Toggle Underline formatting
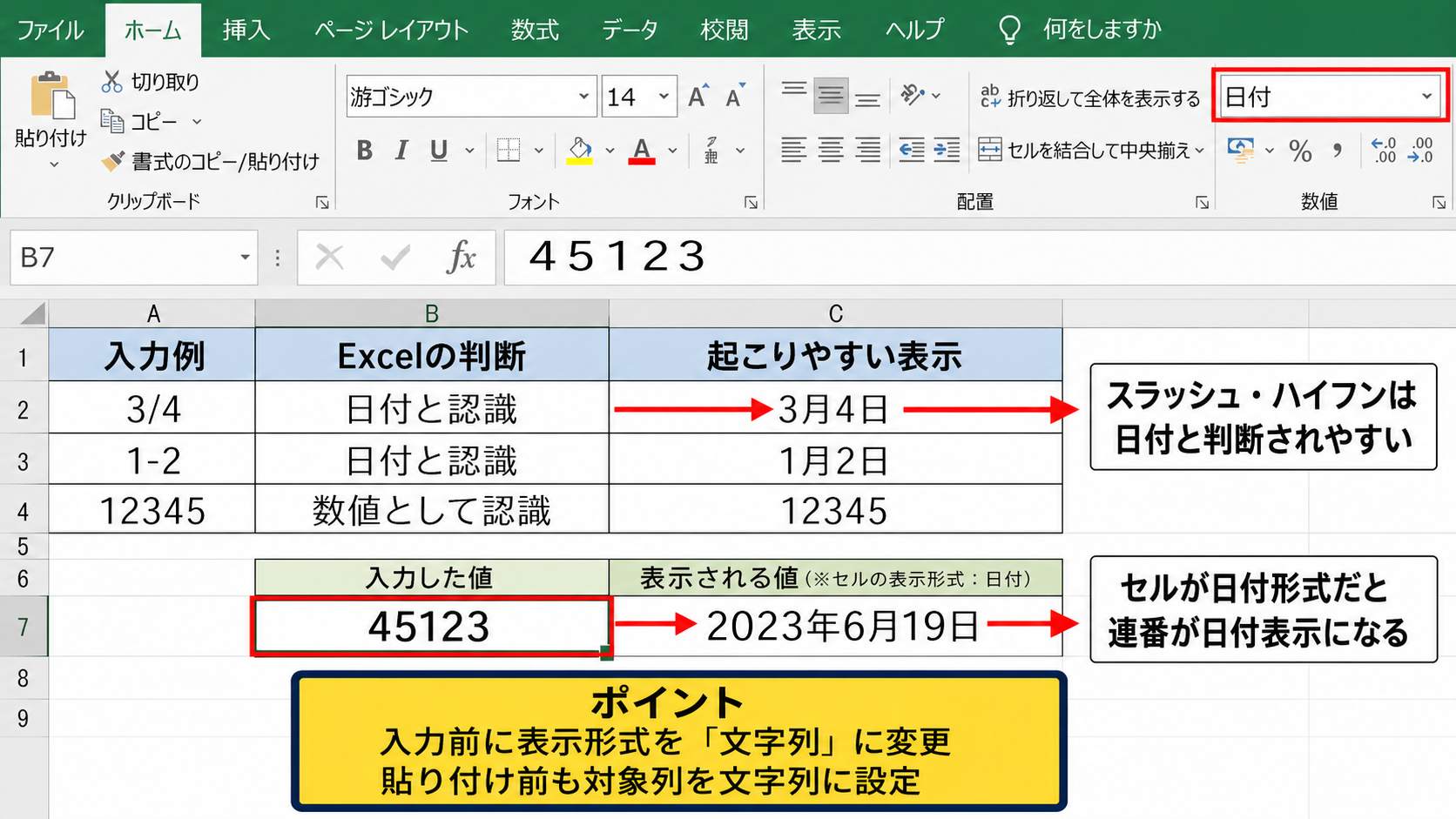 point(439,151)
